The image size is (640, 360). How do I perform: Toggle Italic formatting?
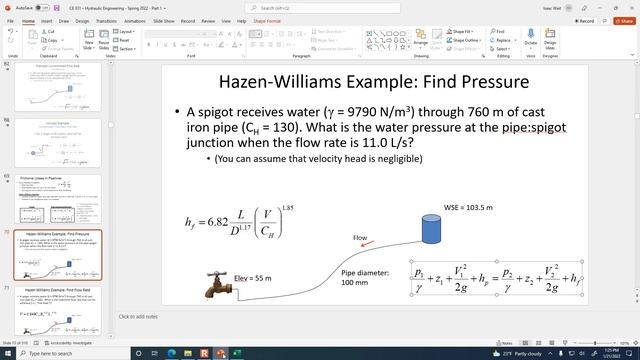tap(158, 44)
